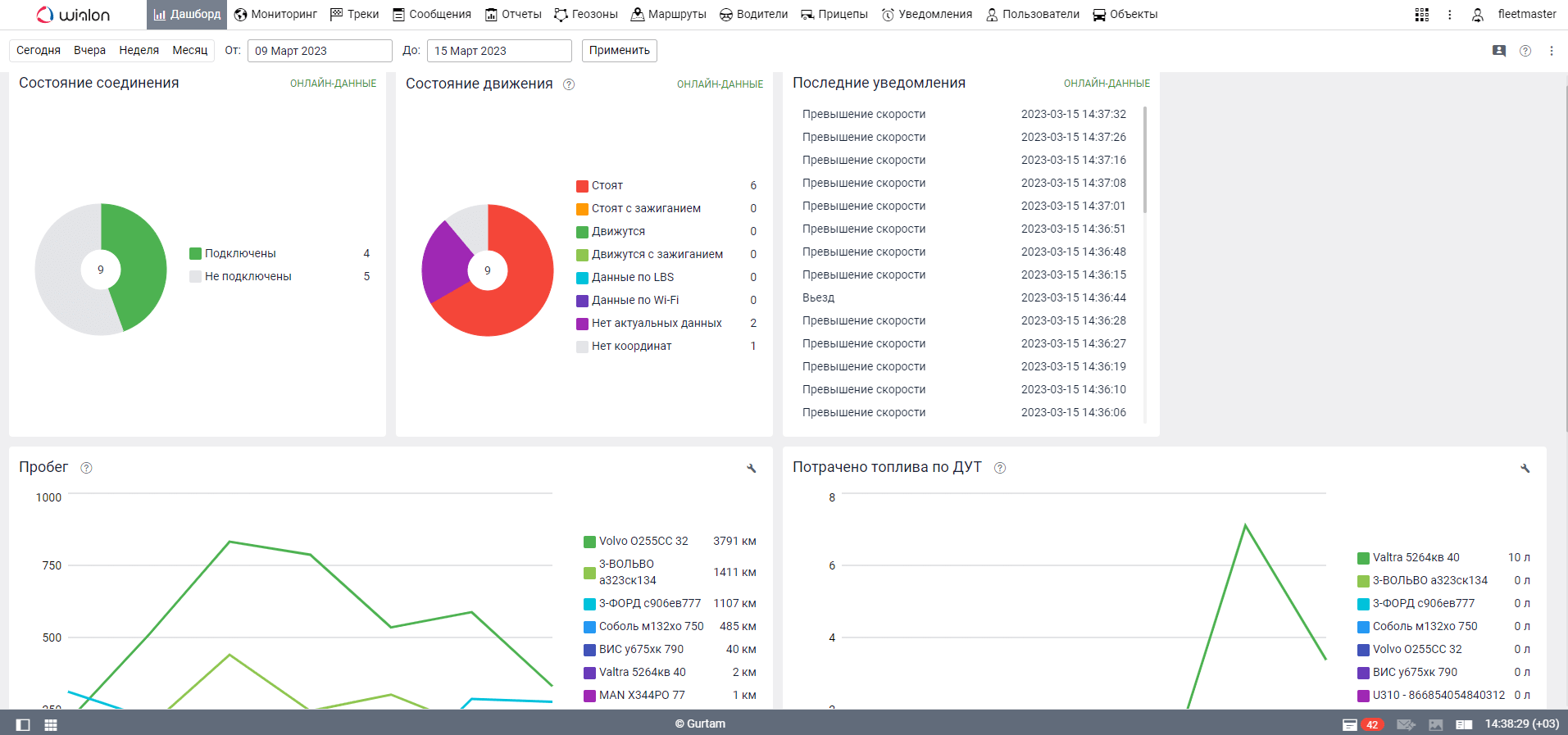Click the orange Стоят с зажиганием swatch
The width and height of the screenshot is (1568, 735).
pyautogui.click(x=582, y=209)
